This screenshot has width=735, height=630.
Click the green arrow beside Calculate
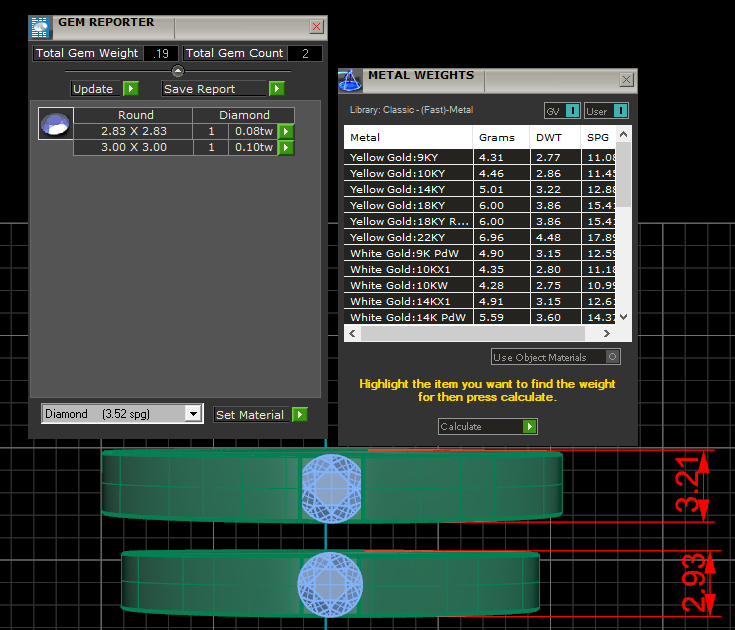(x=530, y=427)
